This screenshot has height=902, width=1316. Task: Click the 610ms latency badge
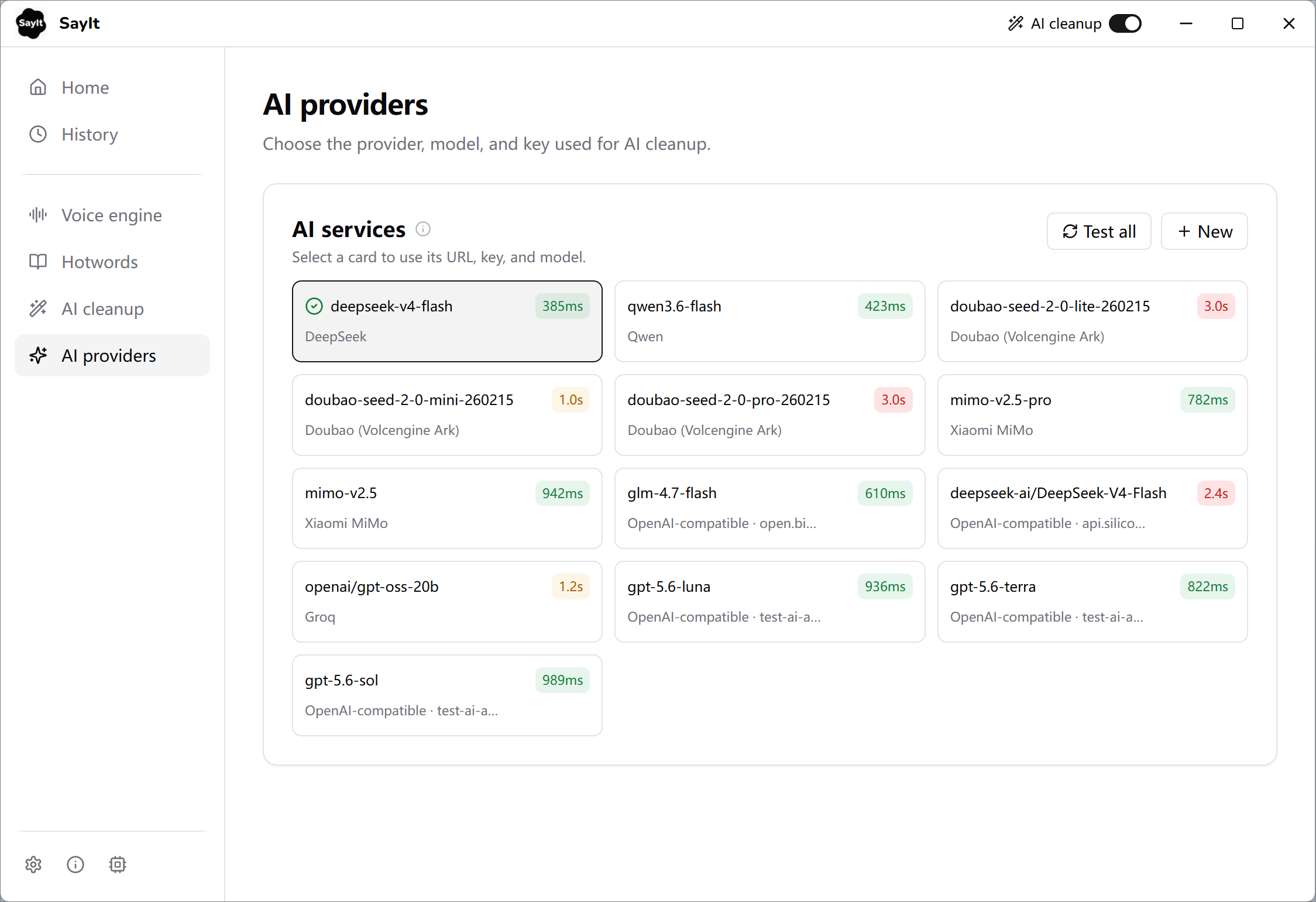[x=885, y=493]
